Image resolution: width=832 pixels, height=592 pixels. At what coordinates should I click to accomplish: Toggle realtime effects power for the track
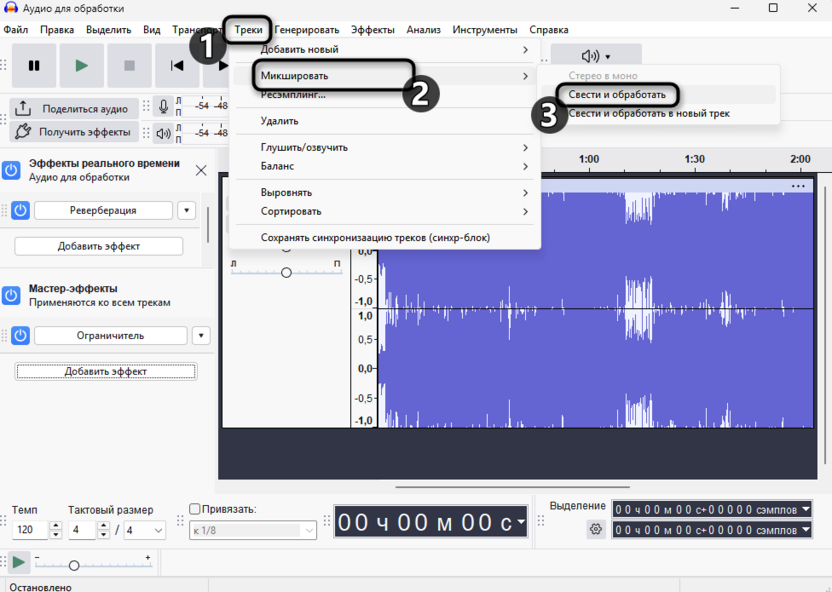(x=11, y=170)
